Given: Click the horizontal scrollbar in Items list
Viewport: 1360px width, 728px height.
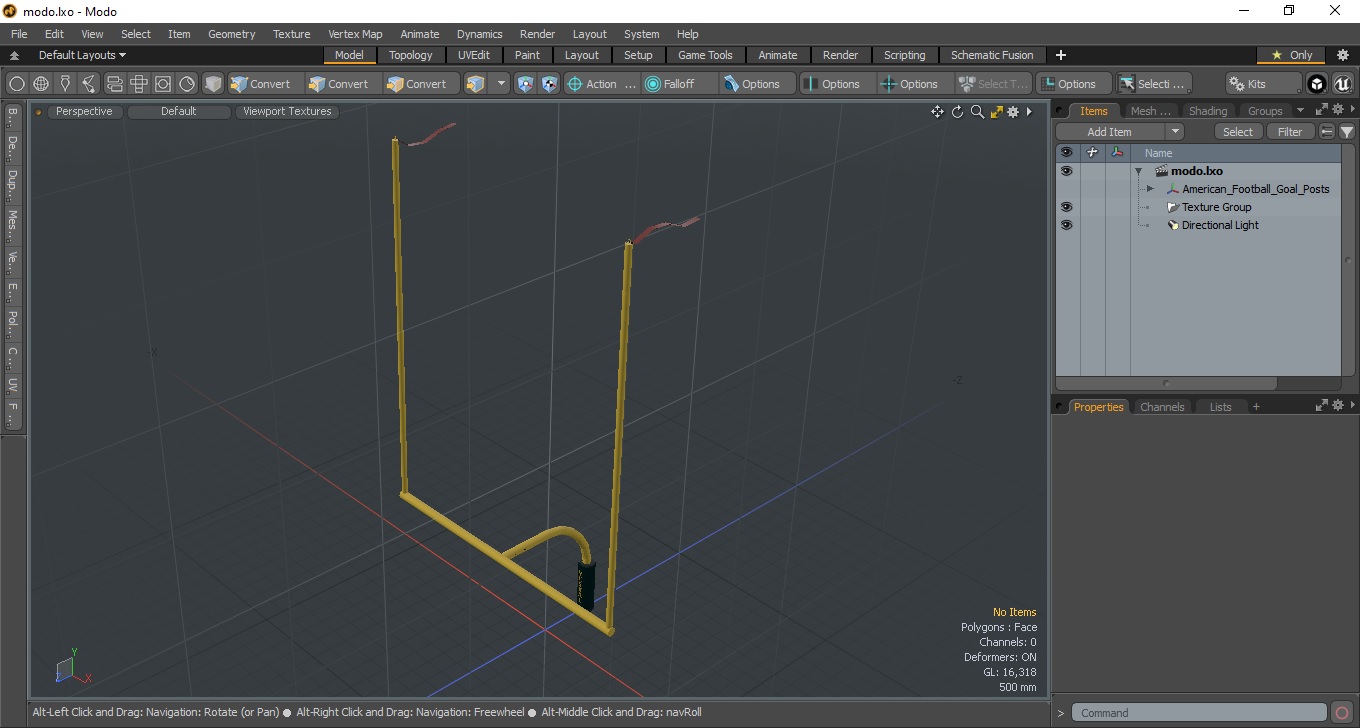Looking at the screenshot, I should tap(1166, 383).
